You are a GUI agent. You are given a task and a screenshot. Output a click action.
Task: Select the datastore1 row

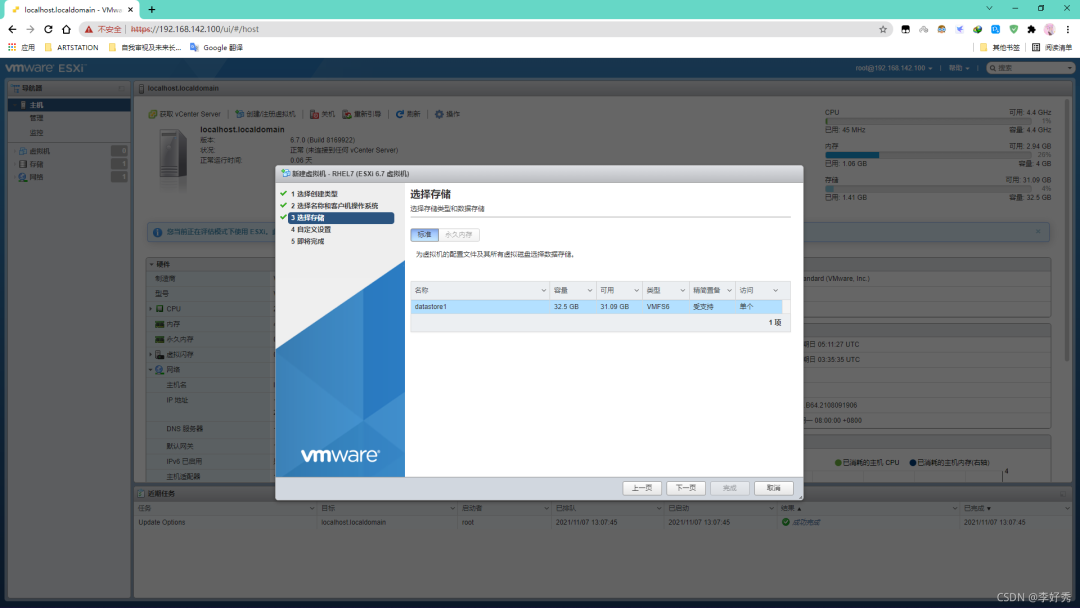(596, 306)
